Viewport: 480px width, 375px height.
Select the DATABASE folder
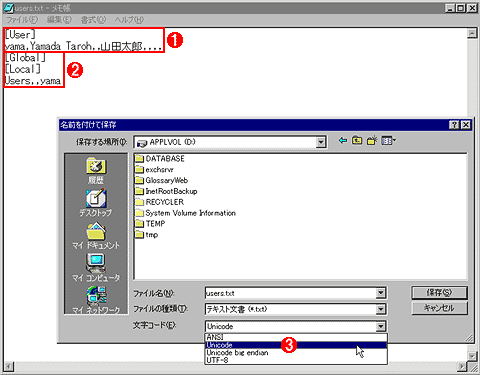tap(160, 159)
